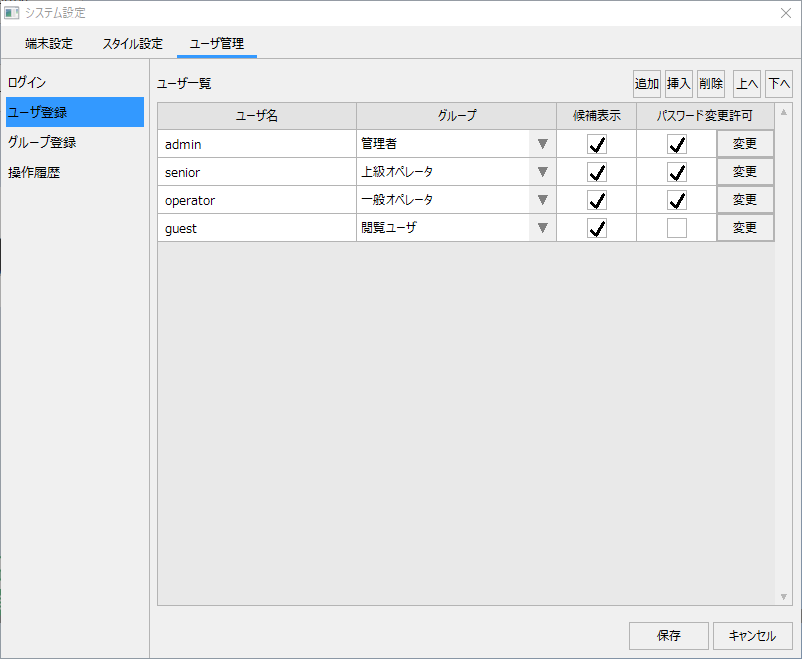Click the 削除 button to delete a user
Image resolution: width=802 pixels, height=659 pixels.
[711, 83]
